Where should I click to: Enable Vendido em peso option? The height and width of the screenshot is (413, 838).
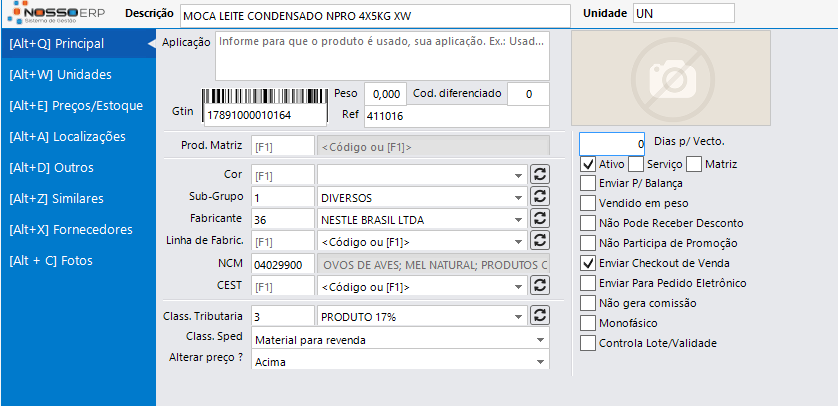tap(588, 203)
